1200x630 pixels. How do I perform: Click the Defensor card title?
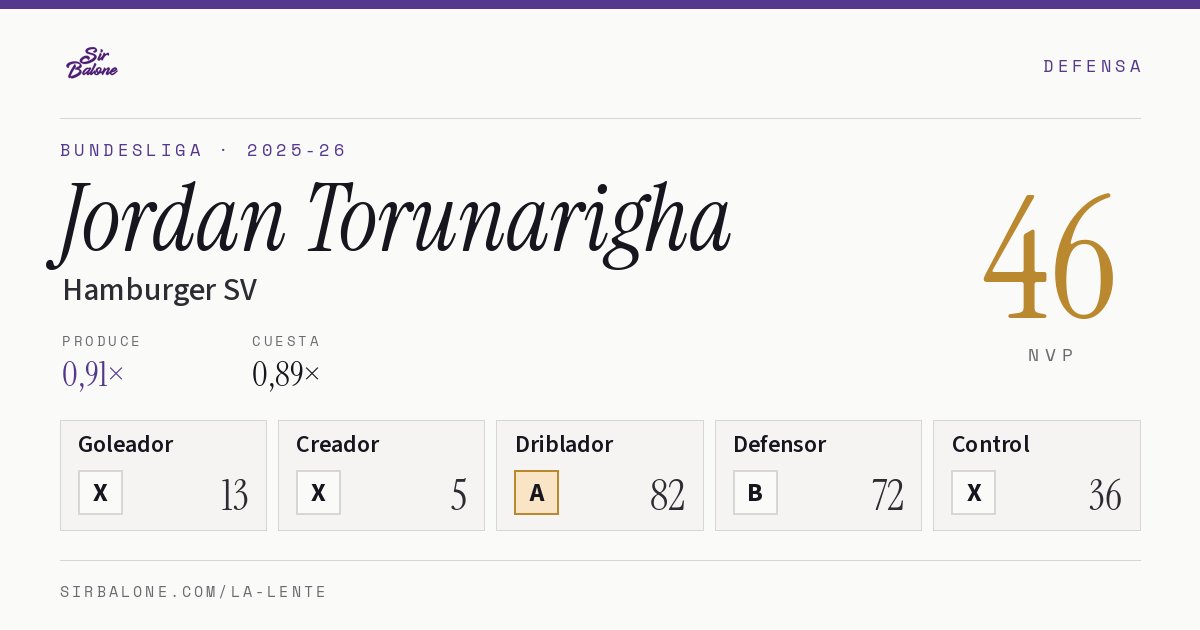[780, 444]
